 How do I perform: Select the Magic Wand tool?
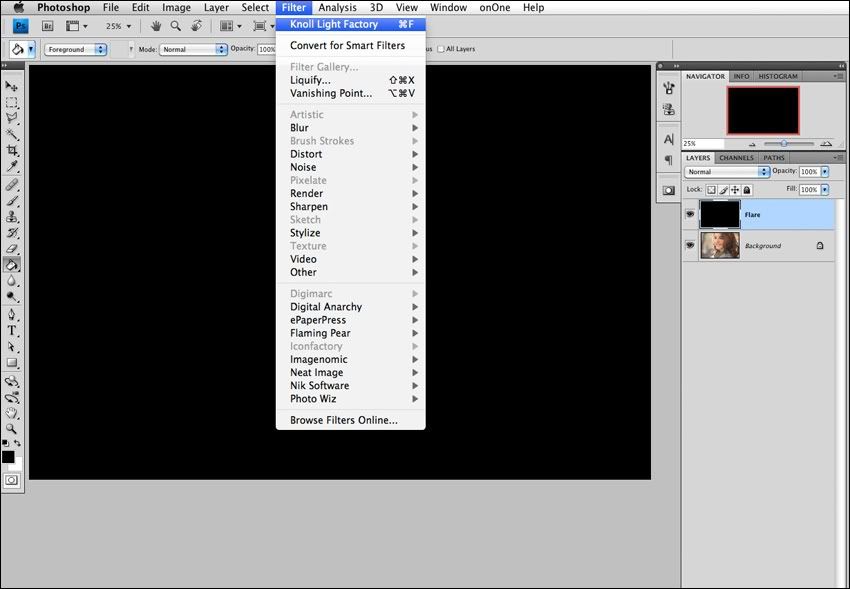[11, 134]
